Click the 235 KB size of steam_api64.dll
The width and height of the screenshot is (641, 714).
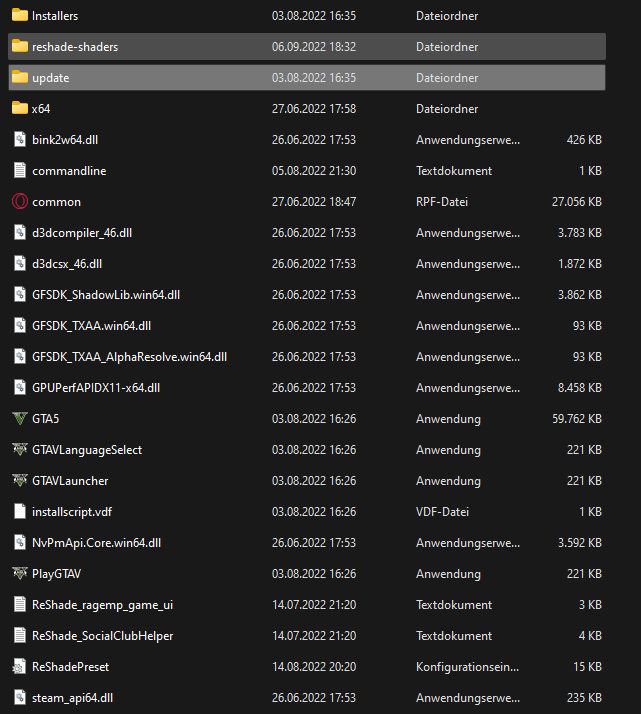(584, 698)
